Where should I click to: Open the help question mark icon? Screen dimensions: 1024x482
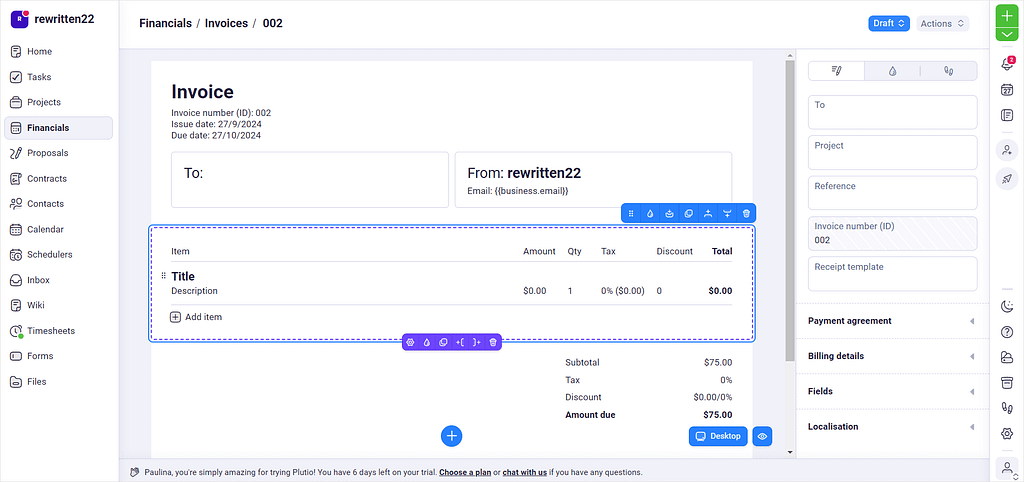[x=1007, y=332]
